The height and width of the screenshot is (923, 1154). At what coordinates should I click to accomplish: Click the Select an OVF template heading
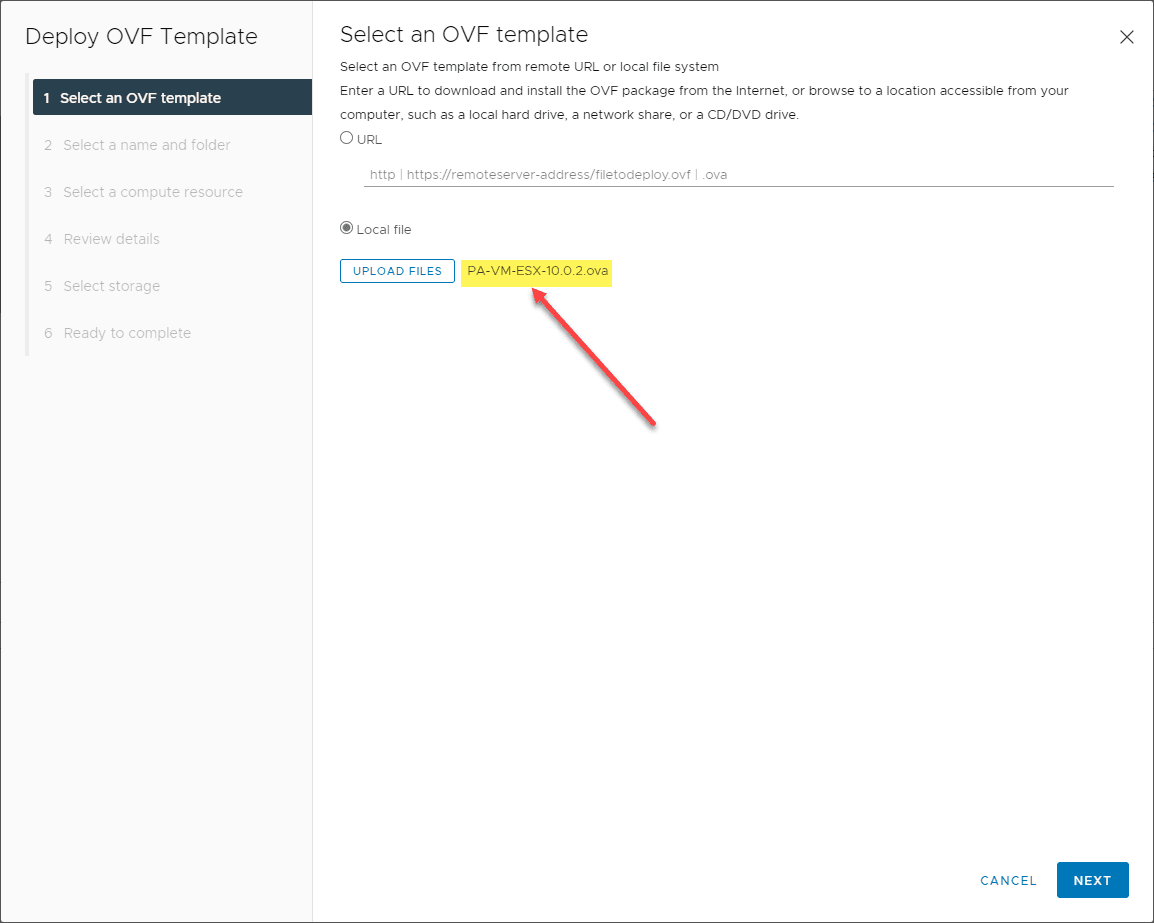(x=463, y=35)
